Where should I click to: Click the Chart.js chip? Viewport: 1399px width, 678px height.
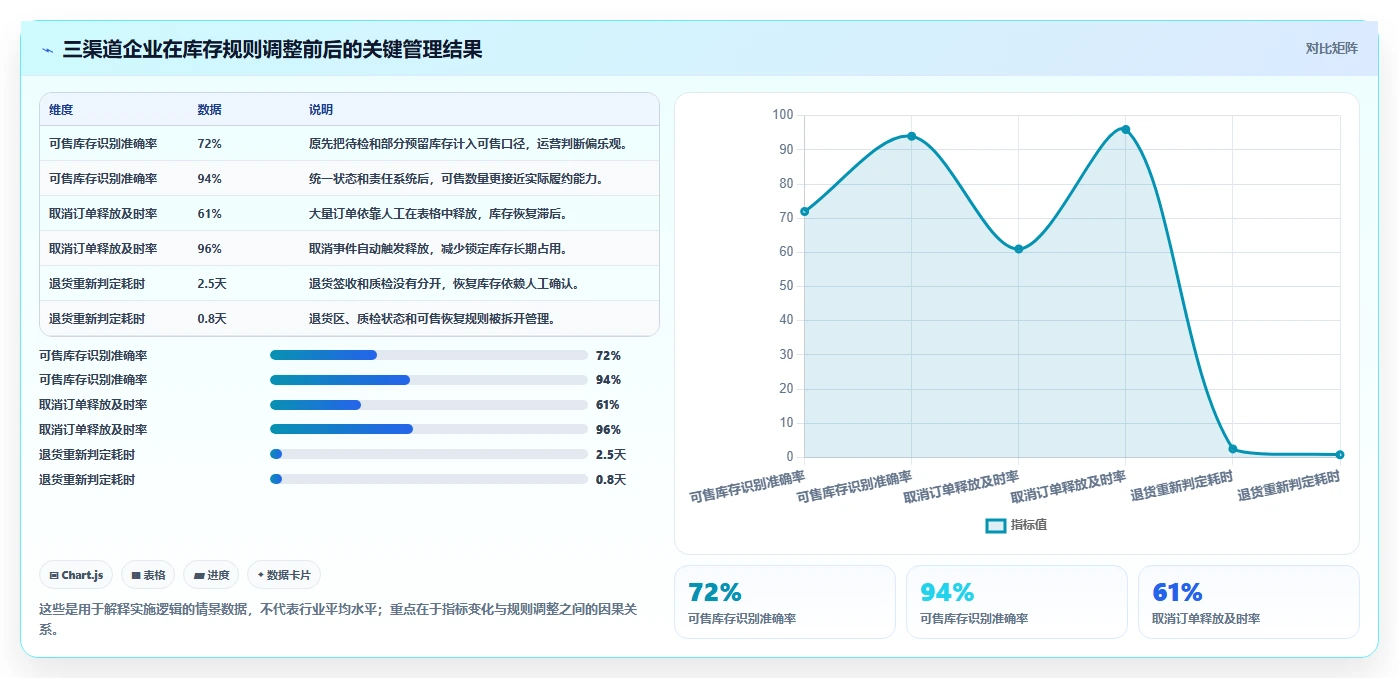click(x=76, y=575)
